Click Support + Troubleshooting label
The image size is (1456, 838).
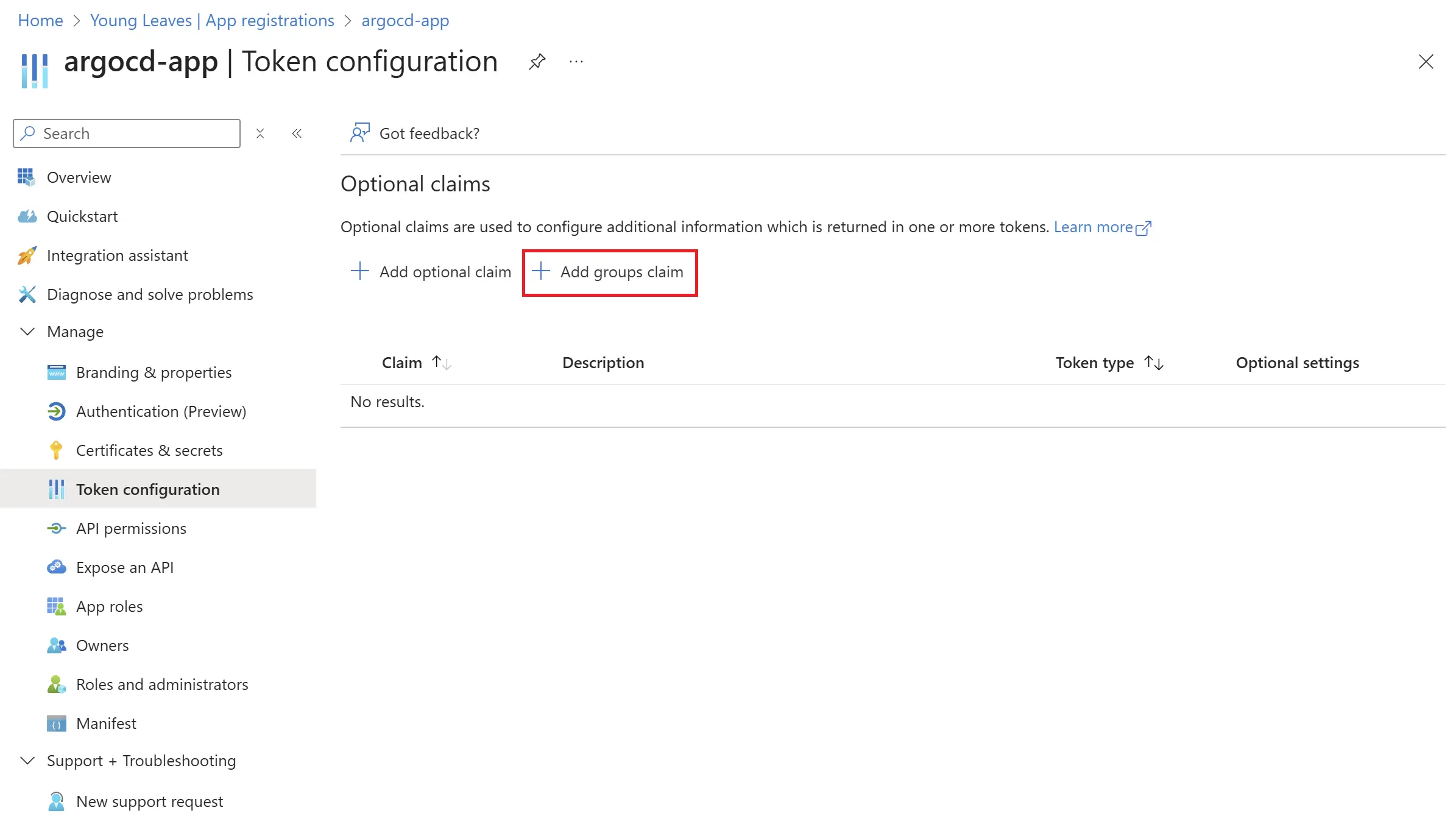click(141, 761)
